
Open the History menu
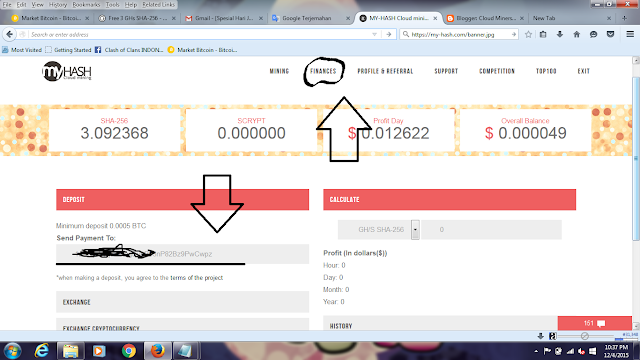[58, 4]
